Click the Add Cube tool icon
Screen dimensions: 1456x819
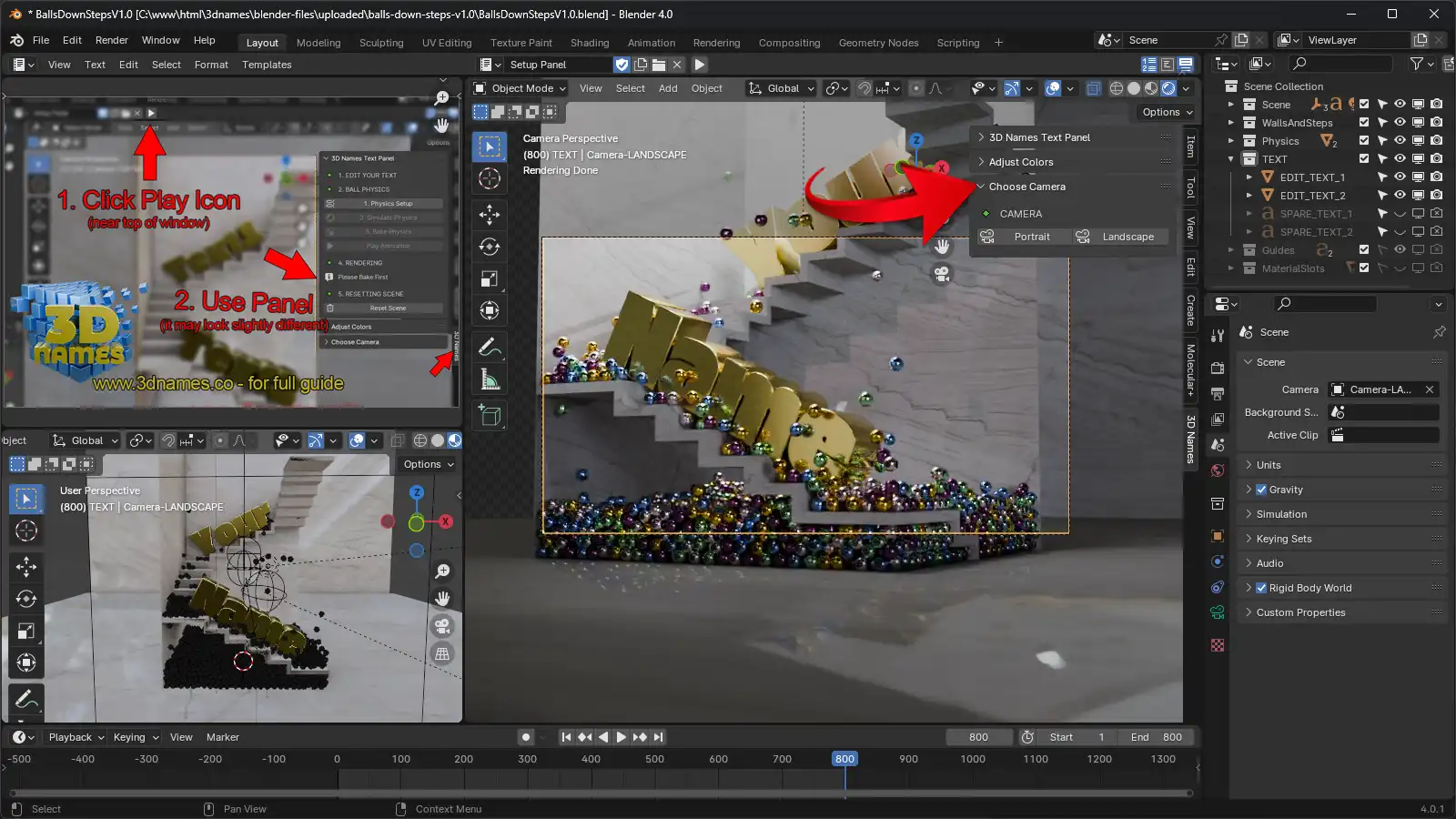coord(490,417)
